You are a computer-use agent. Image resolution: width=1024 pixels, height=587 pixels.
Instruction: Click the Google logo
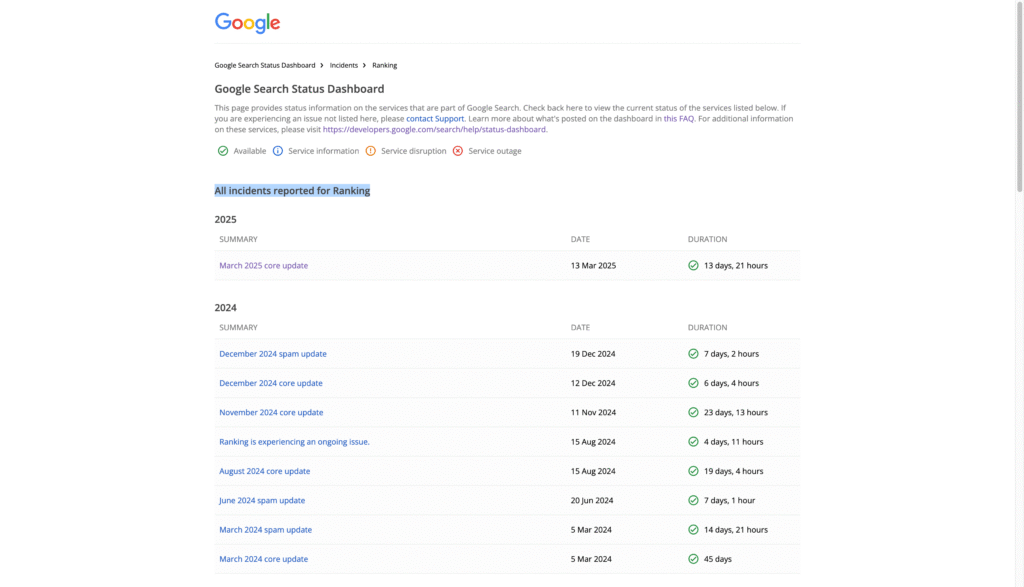(x=247, y=23)
